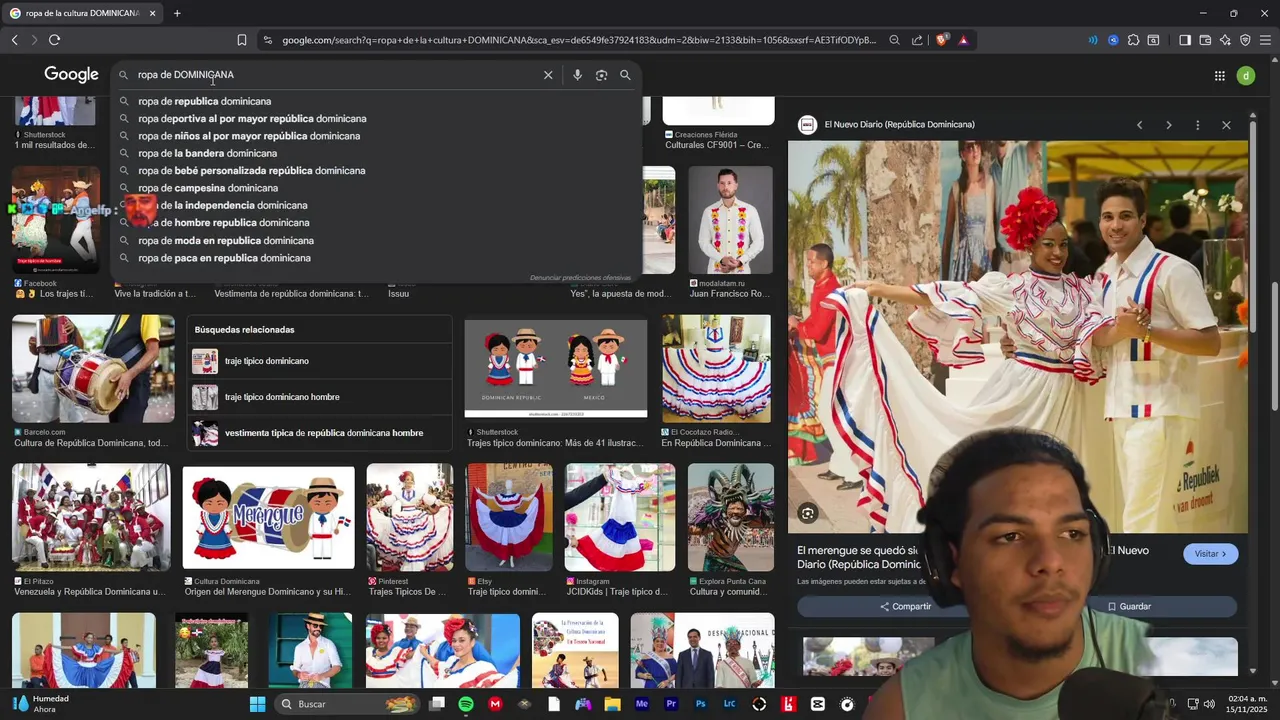Choose suggestion 'ropa de campesina dominicana'
The width and height of the screenshot is (1280, 720).
point(208,188)
